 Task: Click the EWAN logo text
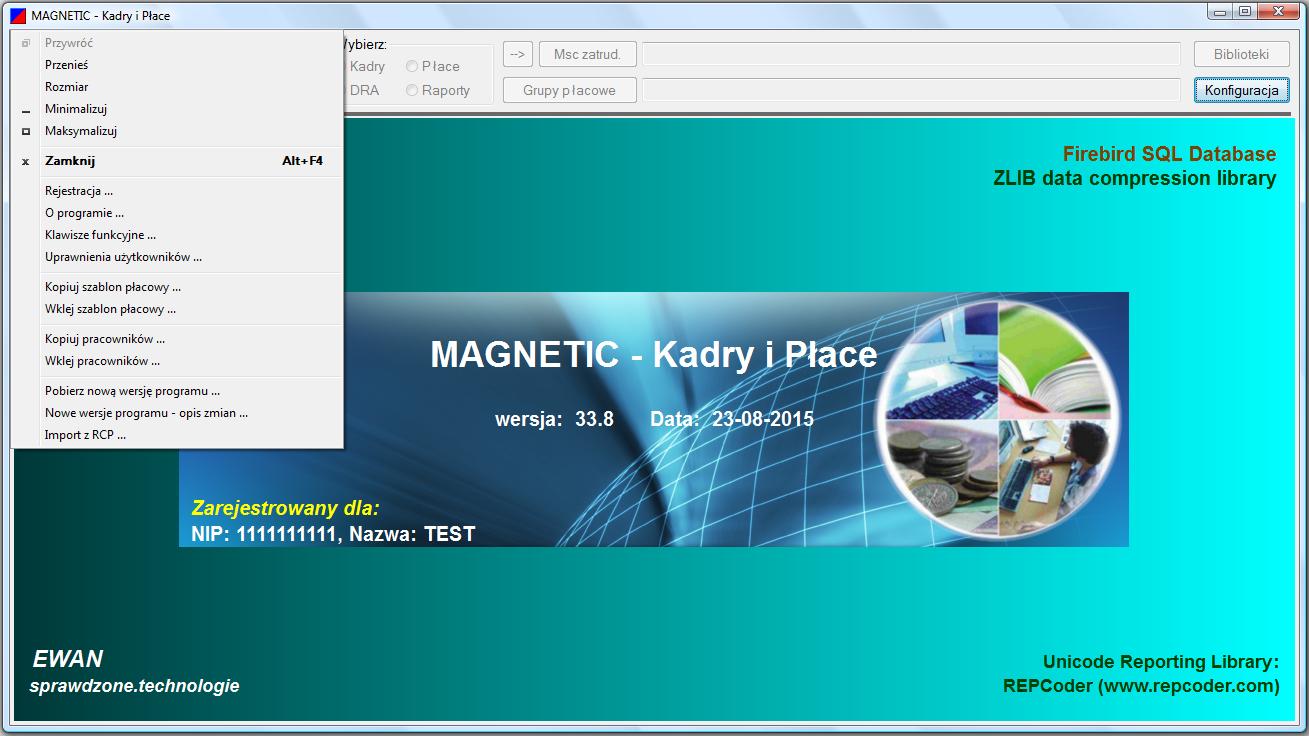pyautogui.click(x=68, y=659)
